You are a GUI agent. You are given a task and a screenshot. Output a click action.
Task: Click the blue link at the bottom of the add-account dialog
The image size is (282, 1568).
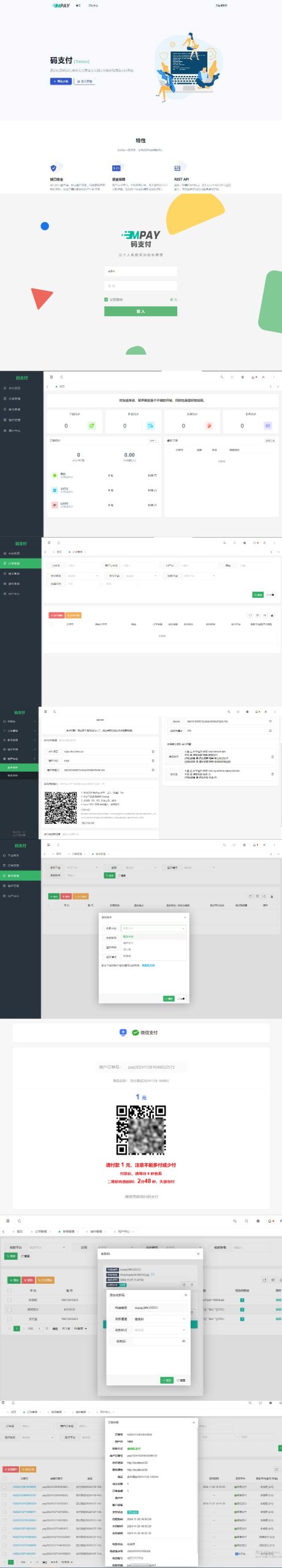(x=148, y=965)
